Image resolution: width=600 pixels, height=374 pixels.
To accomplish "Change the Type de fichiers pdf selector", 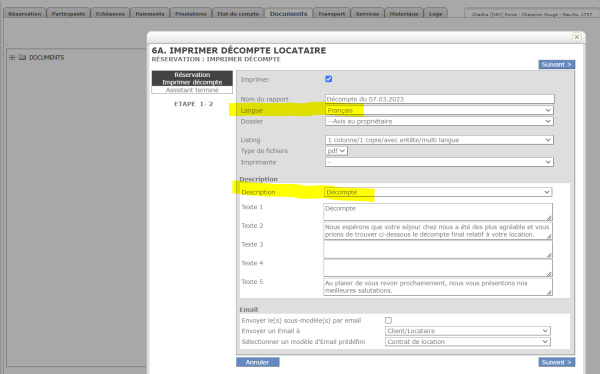I will 336,151.
